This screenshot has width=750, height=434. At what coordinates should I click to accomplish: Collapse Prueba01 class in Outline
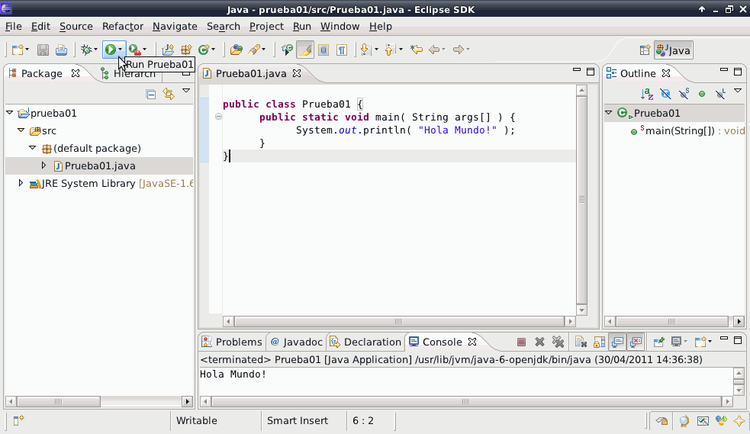(x=609, y=112)
